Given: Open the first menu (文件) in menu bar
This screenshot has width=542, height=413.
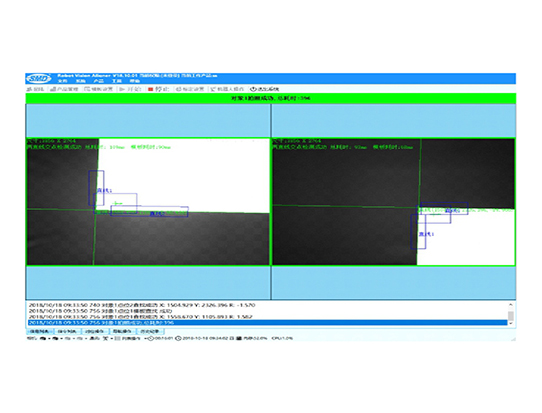Looking at the screenshot, I should pos(62,81).
